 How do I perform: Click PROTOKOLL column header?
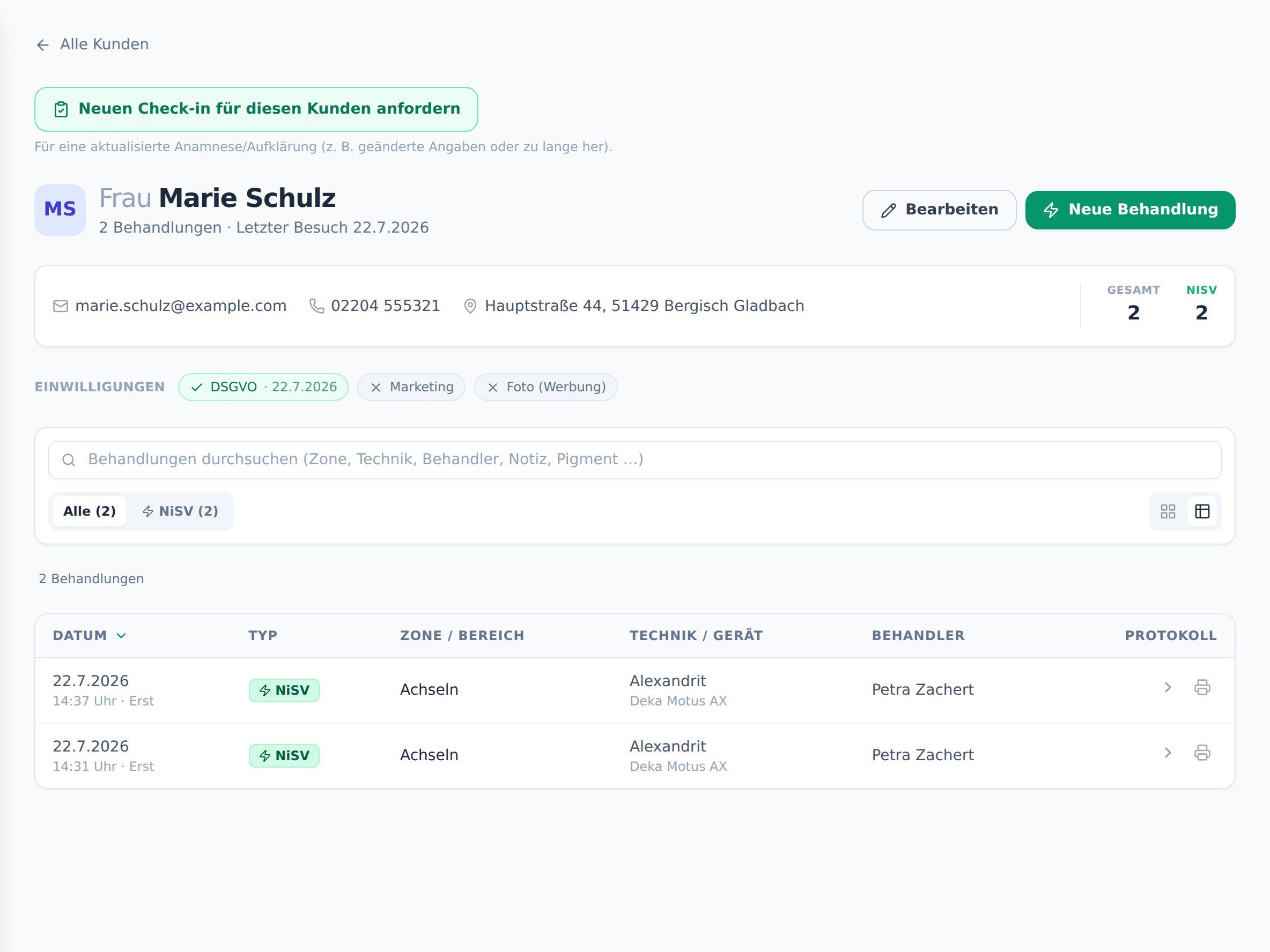pos(1171,636)
